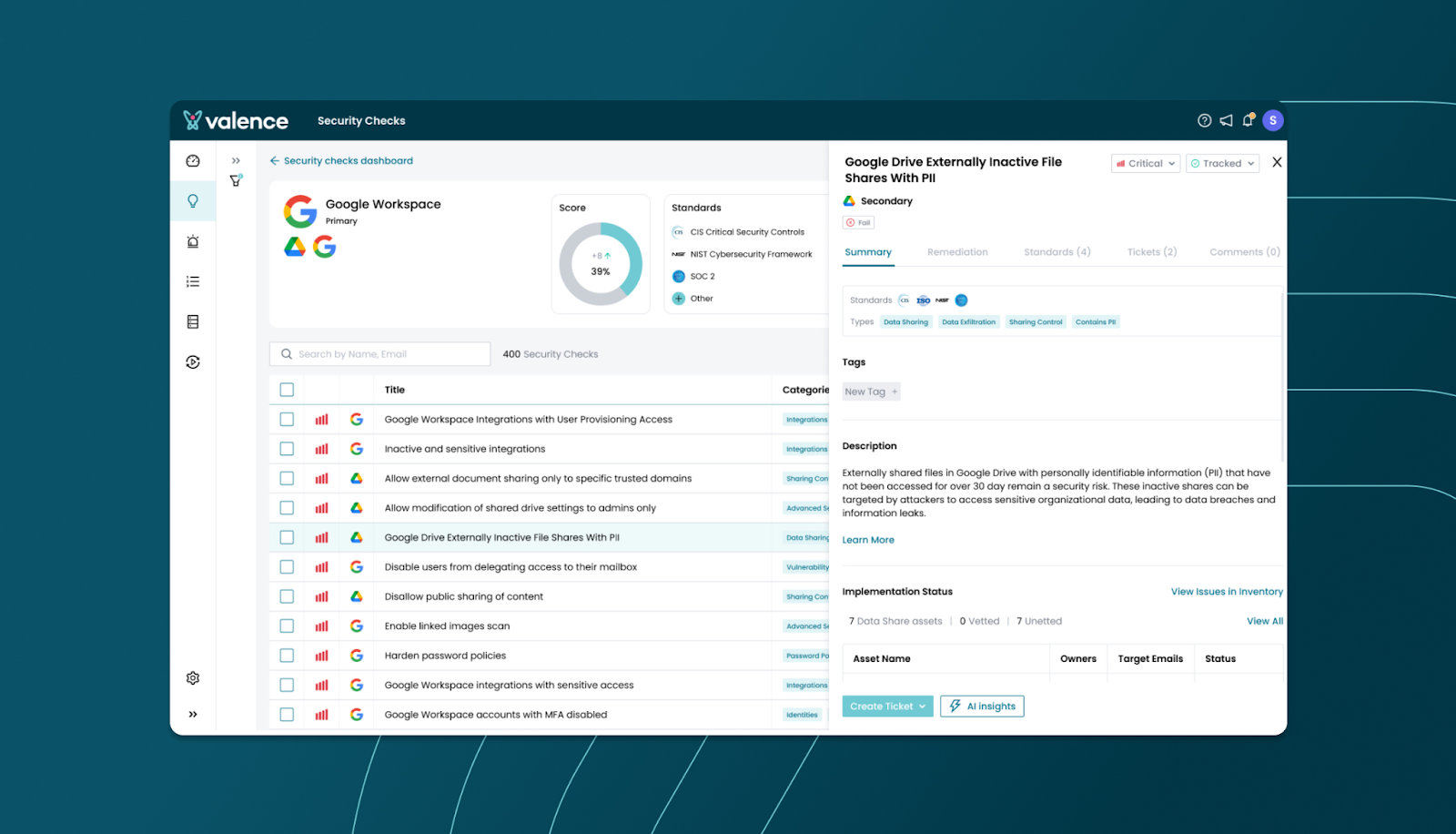Click the announcements megaphone icon
This screenshot has width=1456, height=834.
click(x=1226, y=119)
